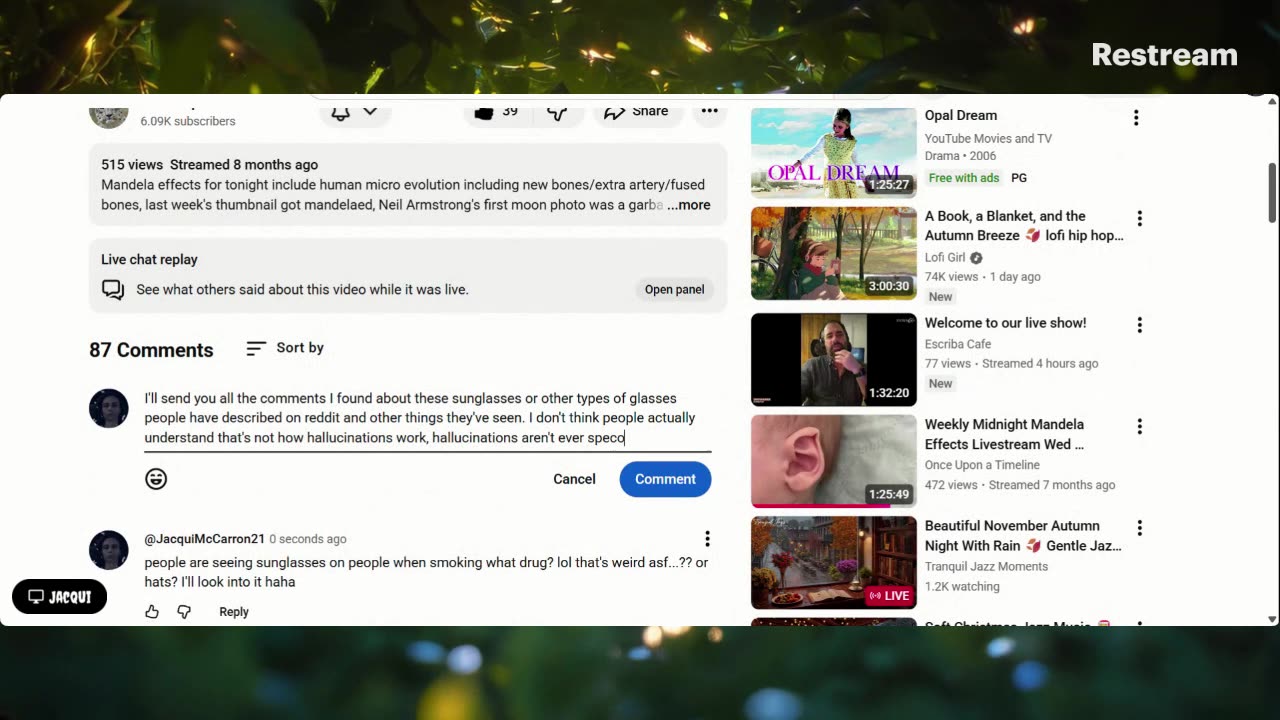Click the scrollbar up arrow
Image resolution: width=1280 pixels, height=720 pixels.
(1272, 101)
